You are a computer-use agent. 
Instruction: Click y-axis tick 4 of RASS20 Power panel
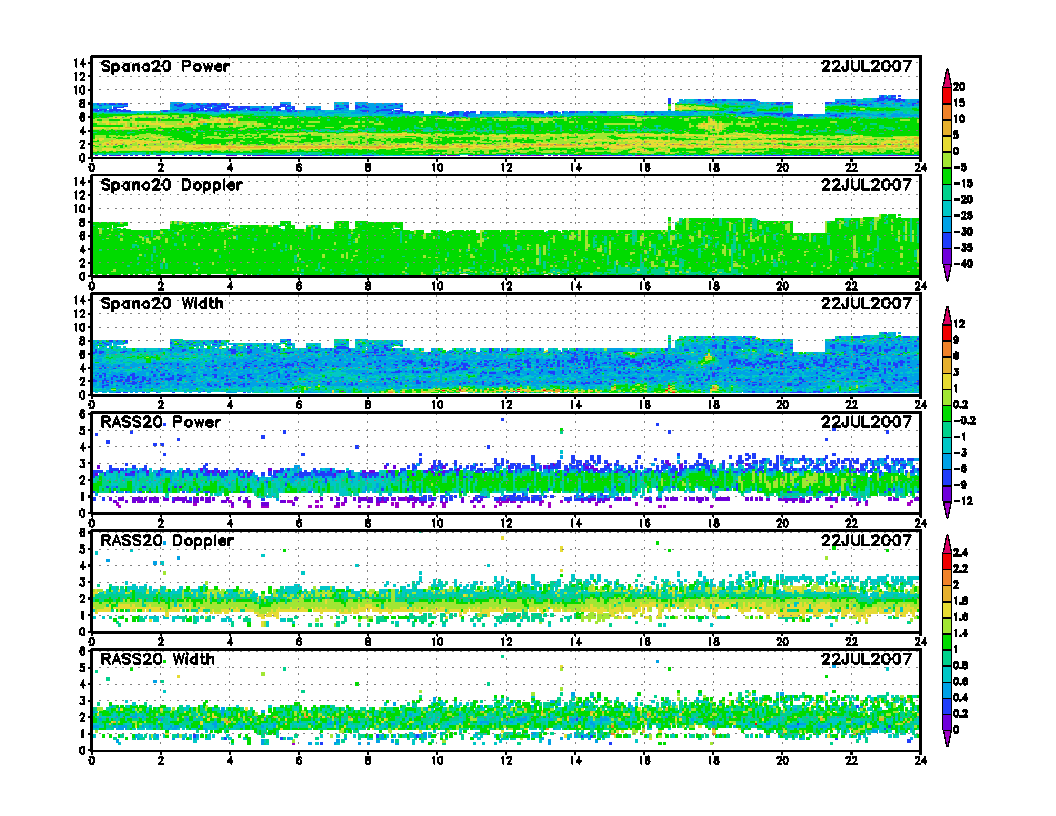tap(84, 447)
